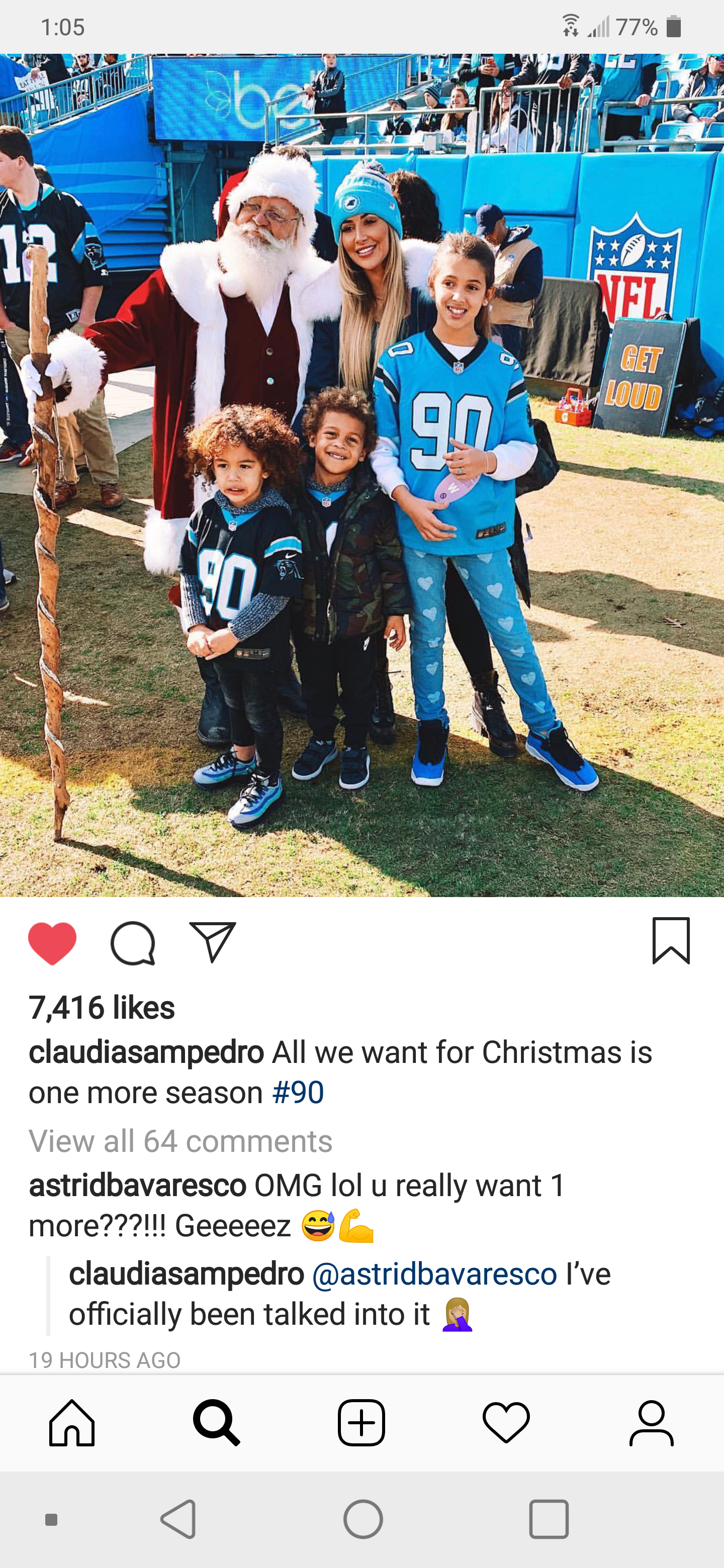Image resolution: width=724 pixels, height=1568 pixels.
Task: Open the #90 hashtag link
Action: click(298, 1093)
